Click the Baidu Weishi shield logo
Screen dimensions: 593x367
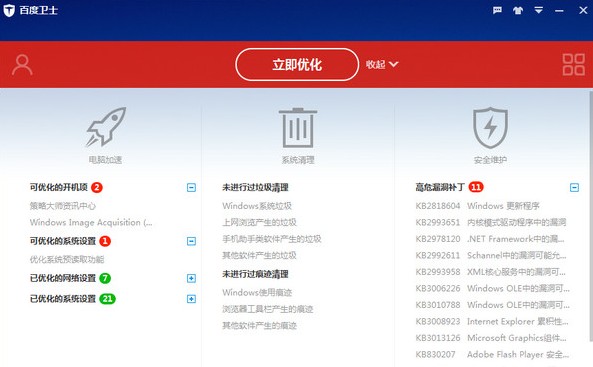click(9, 11)
